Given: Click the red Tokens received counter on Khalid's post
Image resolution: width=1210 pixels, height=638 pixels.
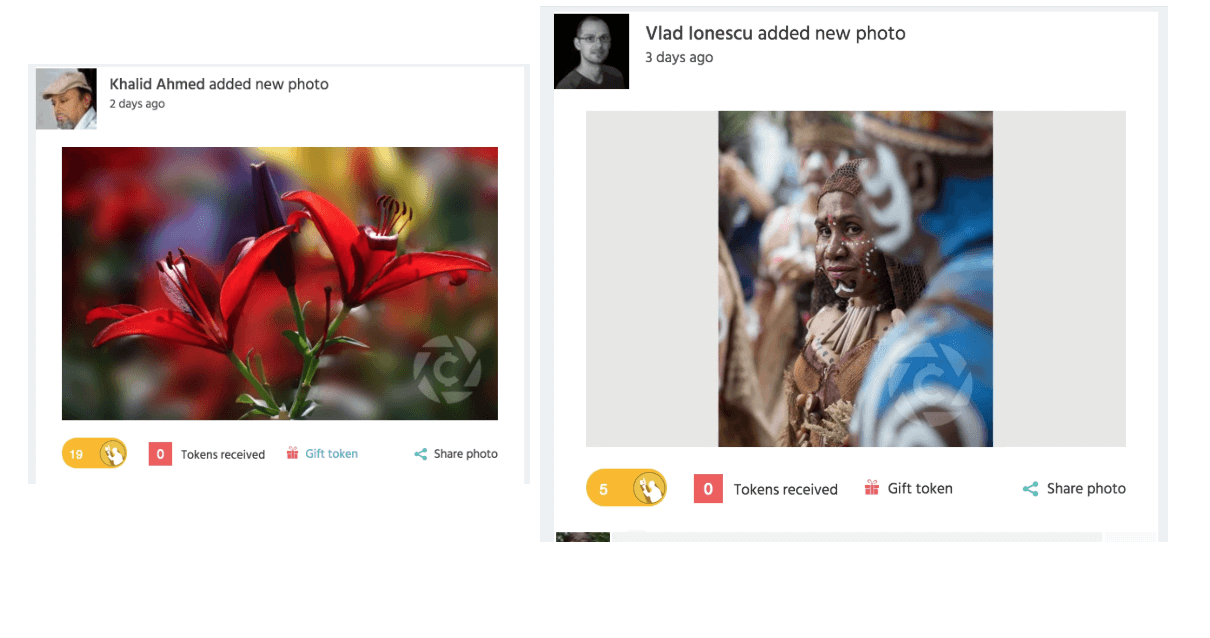Looking at the screenshot, I should [x=160, y=453].
